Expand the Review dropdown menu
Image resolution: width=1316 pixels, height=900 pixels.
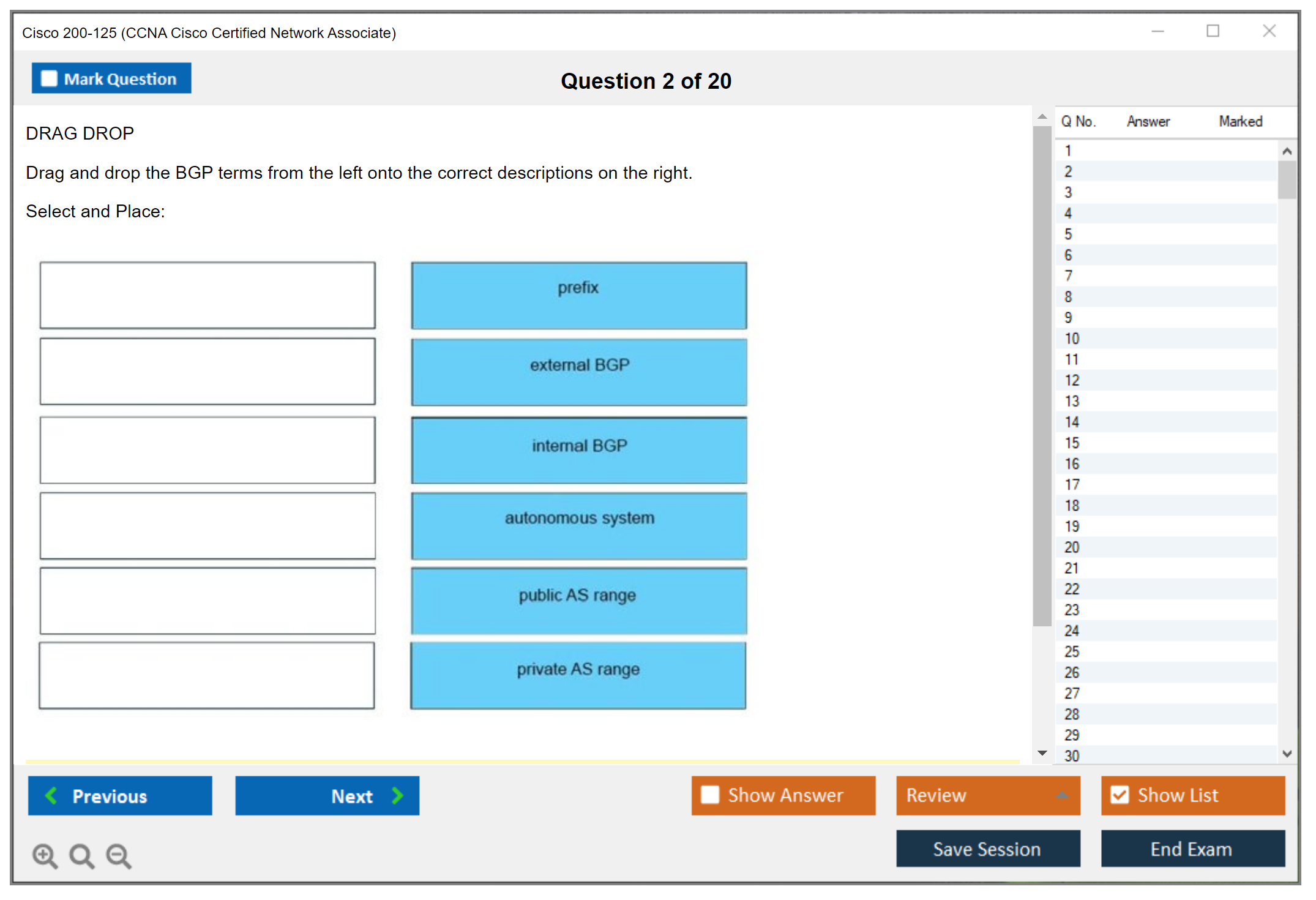point(1062,795)
